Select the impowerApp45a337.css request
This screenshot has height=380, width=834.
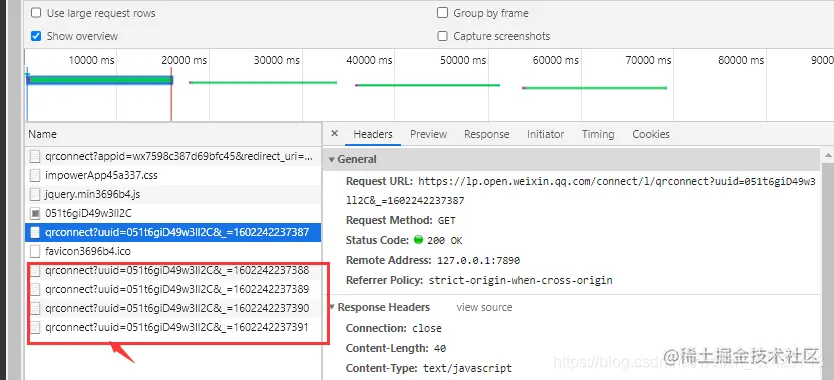pos(173,175)
